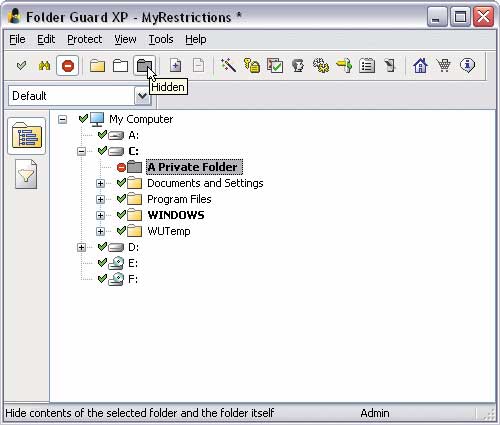Click the folder tree view sidebar button
The image size is (500, 425).
[27, 136]
